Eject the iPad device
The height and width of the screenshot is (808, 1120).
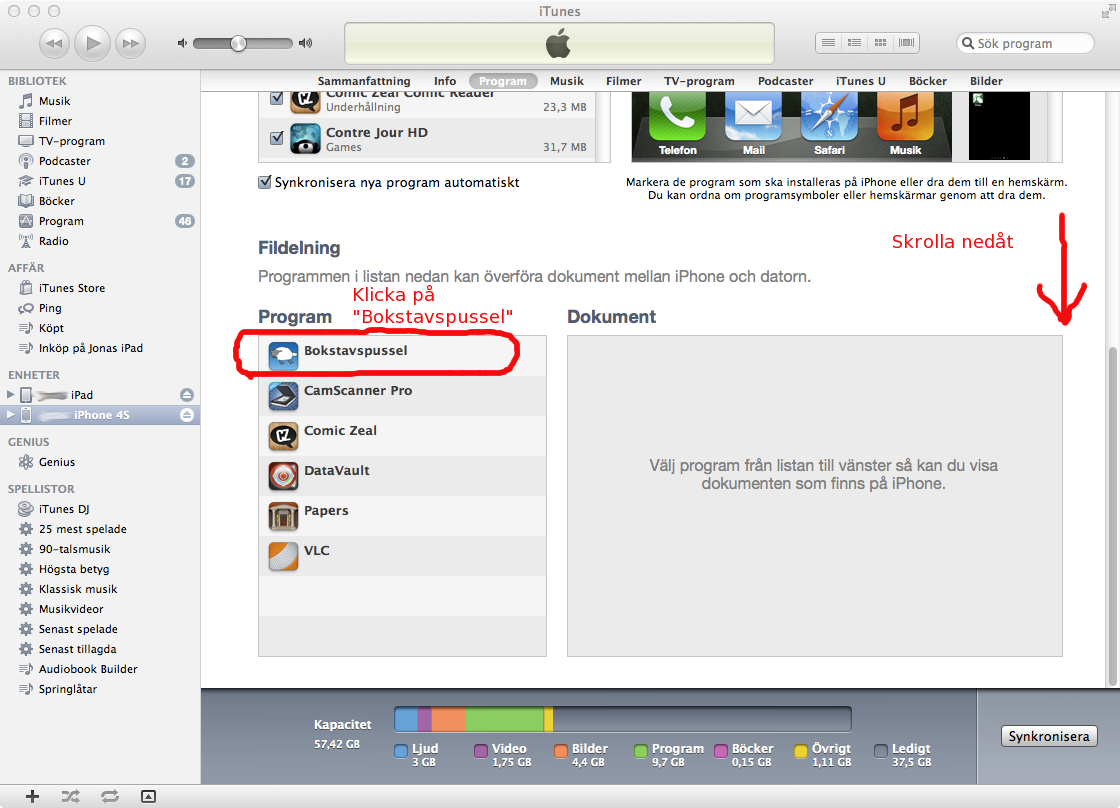click(186, 394)
